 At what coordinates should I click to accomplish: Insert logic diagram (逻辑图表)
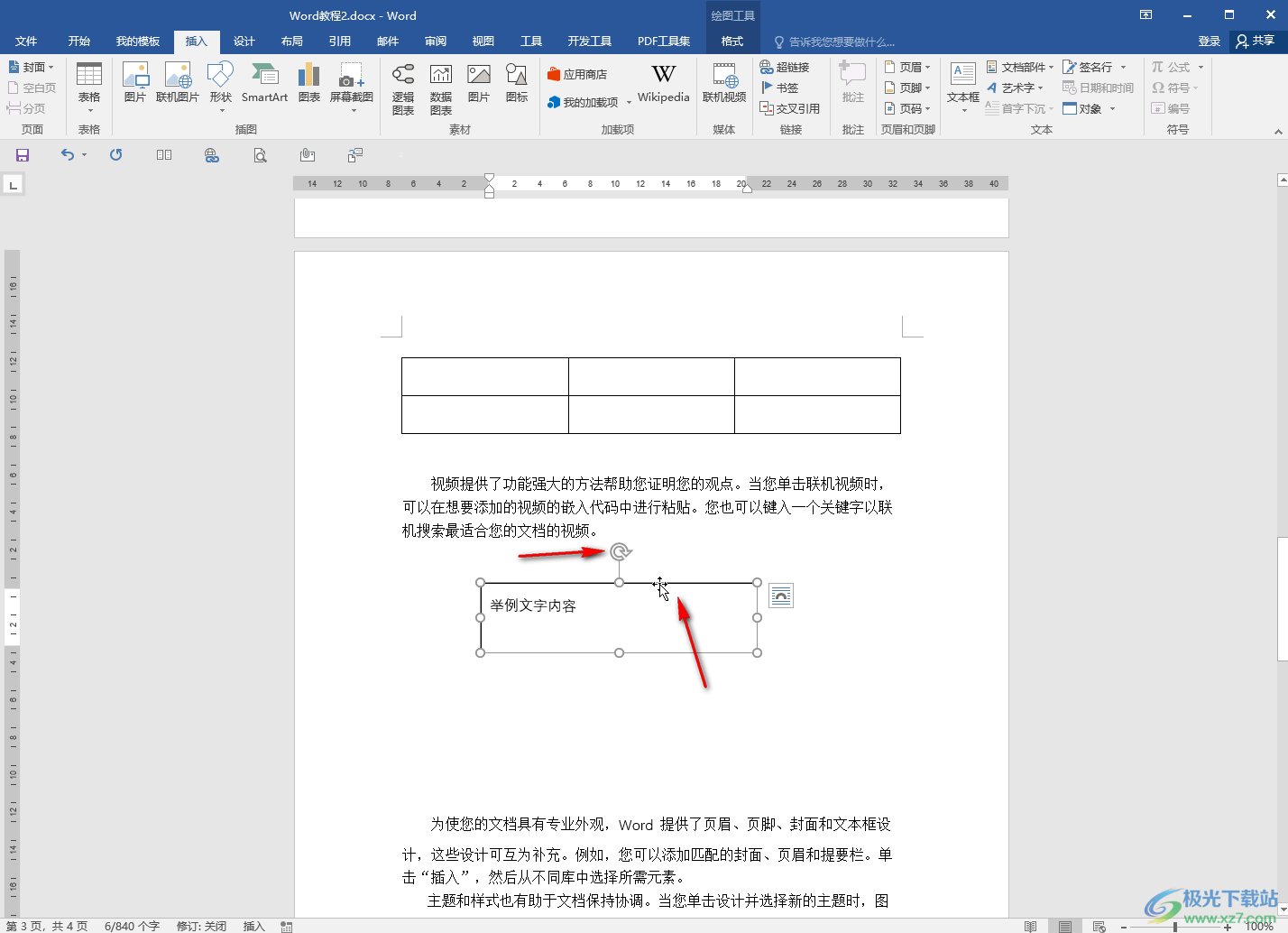[403, 88]
